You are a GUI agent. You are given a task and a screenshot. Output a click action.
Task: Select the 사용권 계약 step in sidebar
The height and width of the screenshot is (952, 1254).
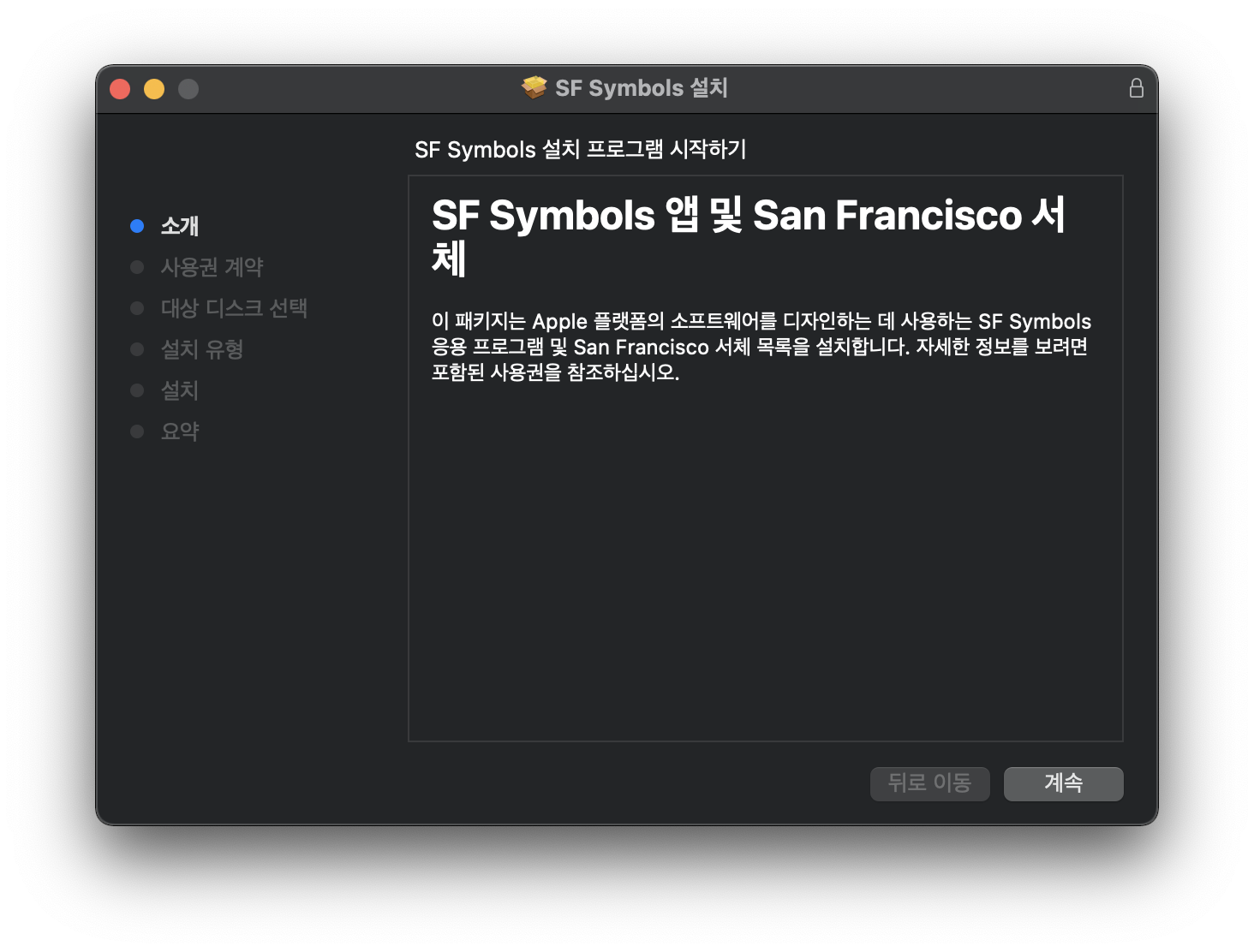pos(212,267)
